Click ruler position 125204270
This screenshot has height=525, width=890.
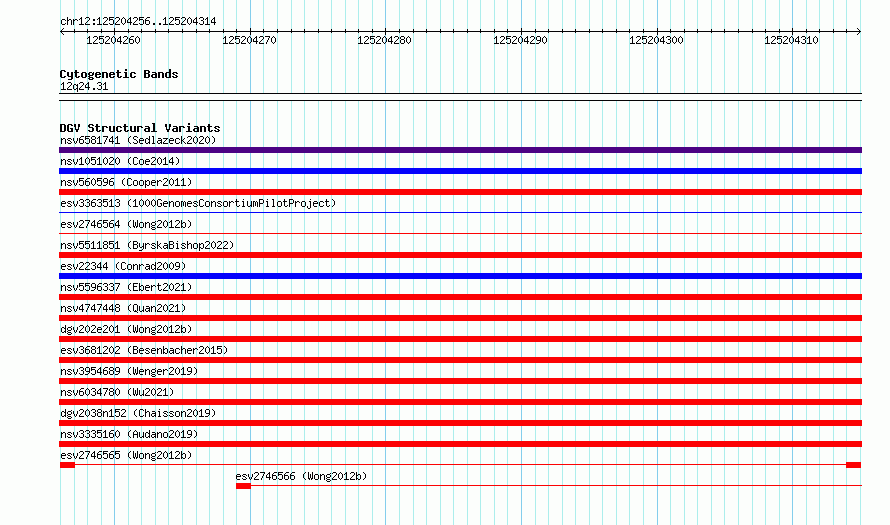249,40
